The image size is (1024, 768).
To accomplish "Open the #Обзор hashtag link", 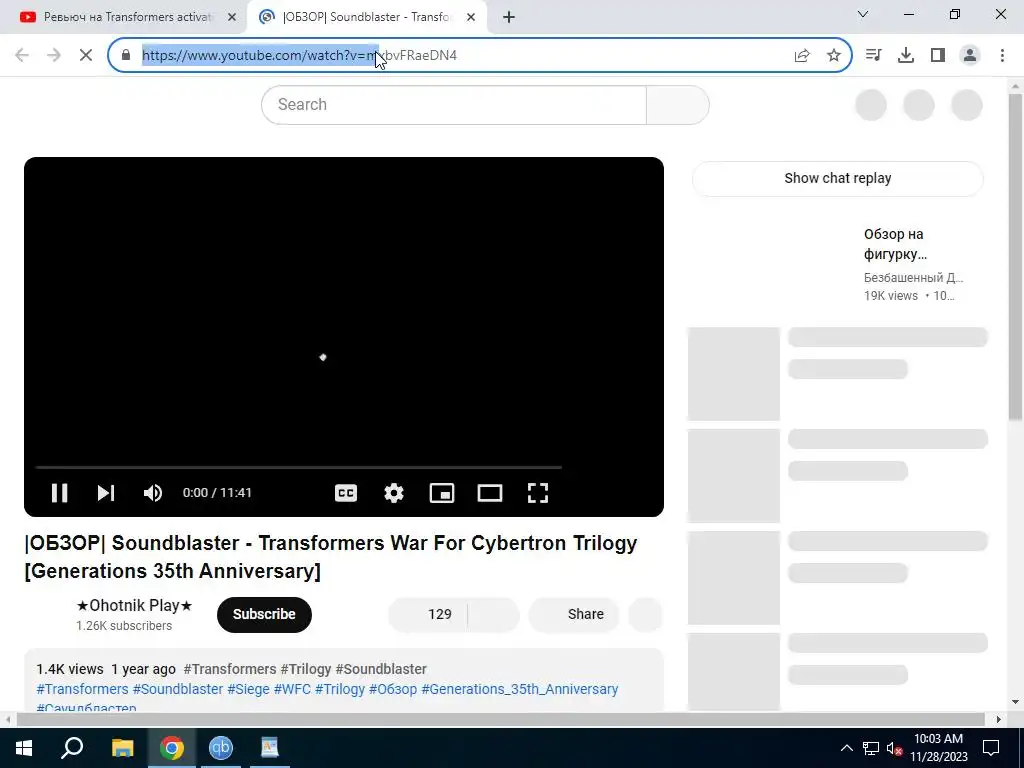I will [x=392, y=689].
